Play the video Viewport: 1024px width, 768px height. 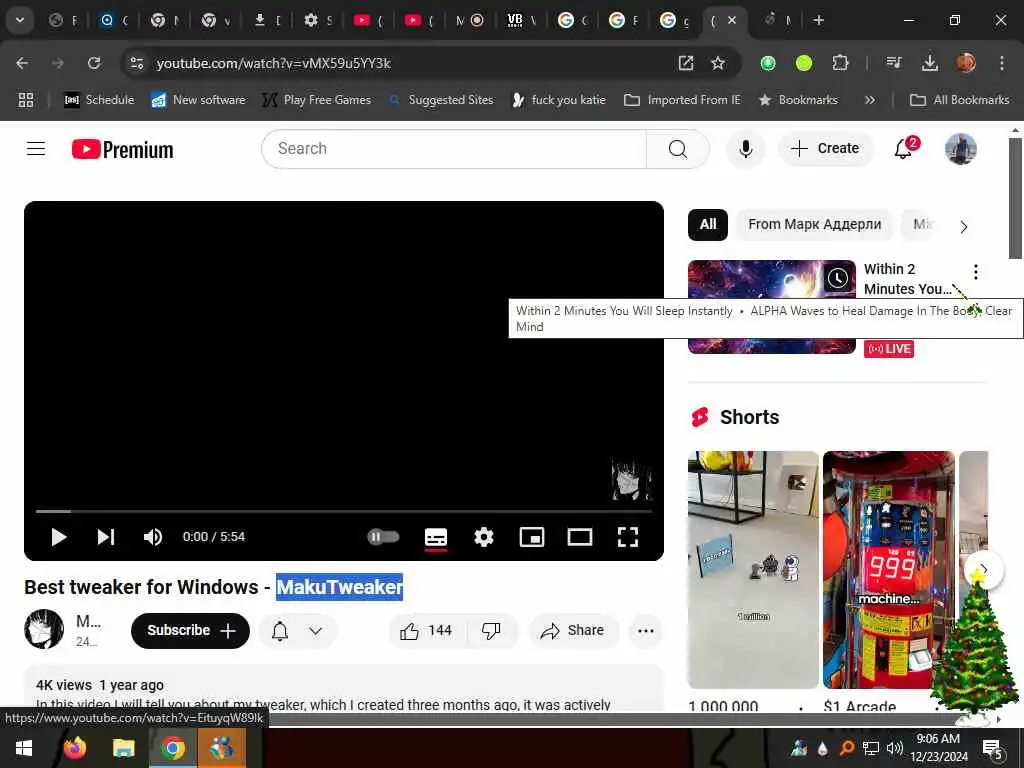point(59,537)
